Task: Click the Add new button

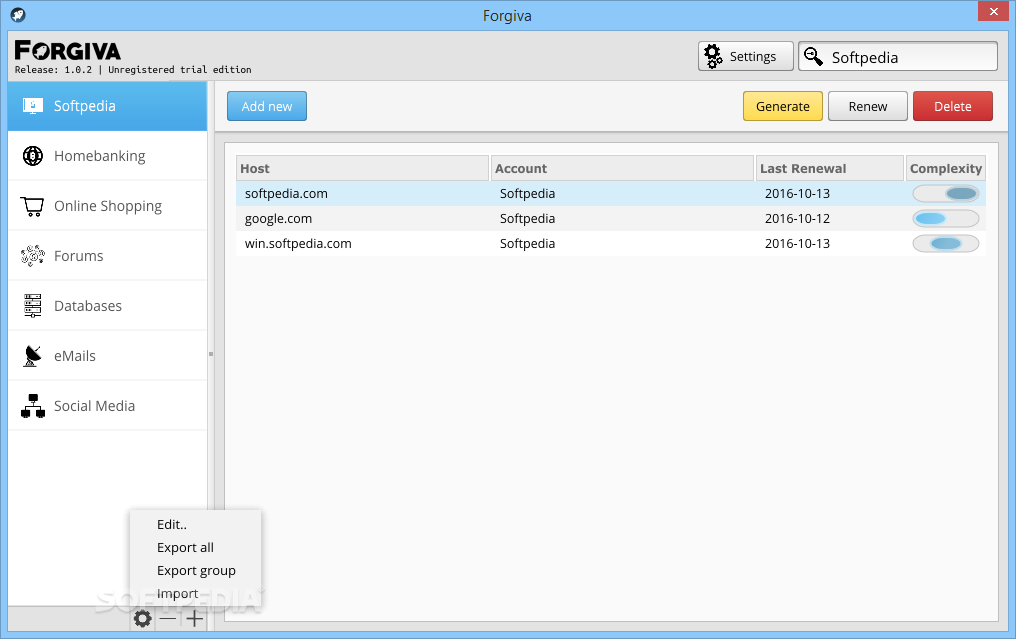Action: (267, 106)
